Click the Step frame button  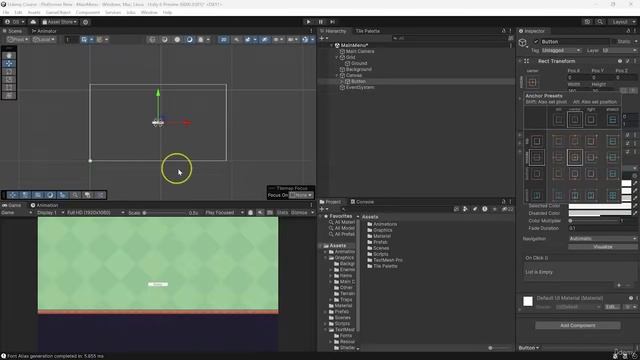pos(333,22)
